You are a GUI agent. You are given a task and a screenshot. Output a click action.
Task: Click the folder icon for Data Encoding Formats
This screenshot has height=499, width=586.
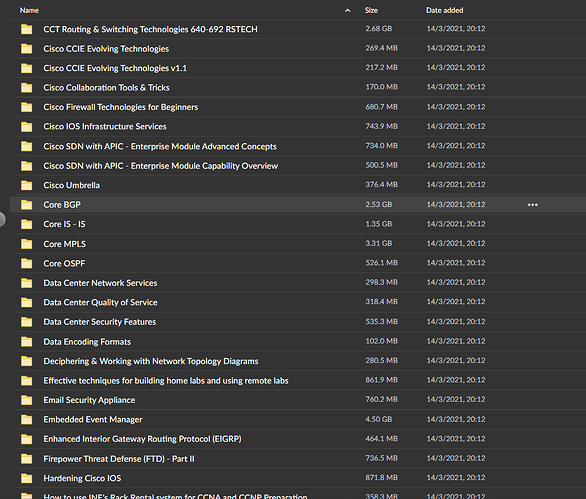pos(27,341)
